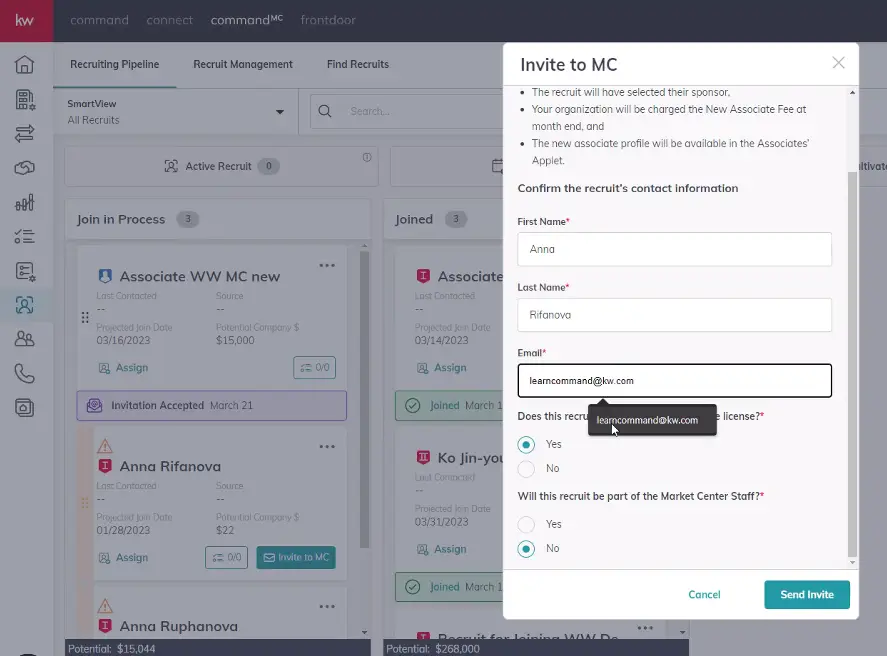Close the Invite to MC dialog
887x656 pixels.
(x=838, y=63)
